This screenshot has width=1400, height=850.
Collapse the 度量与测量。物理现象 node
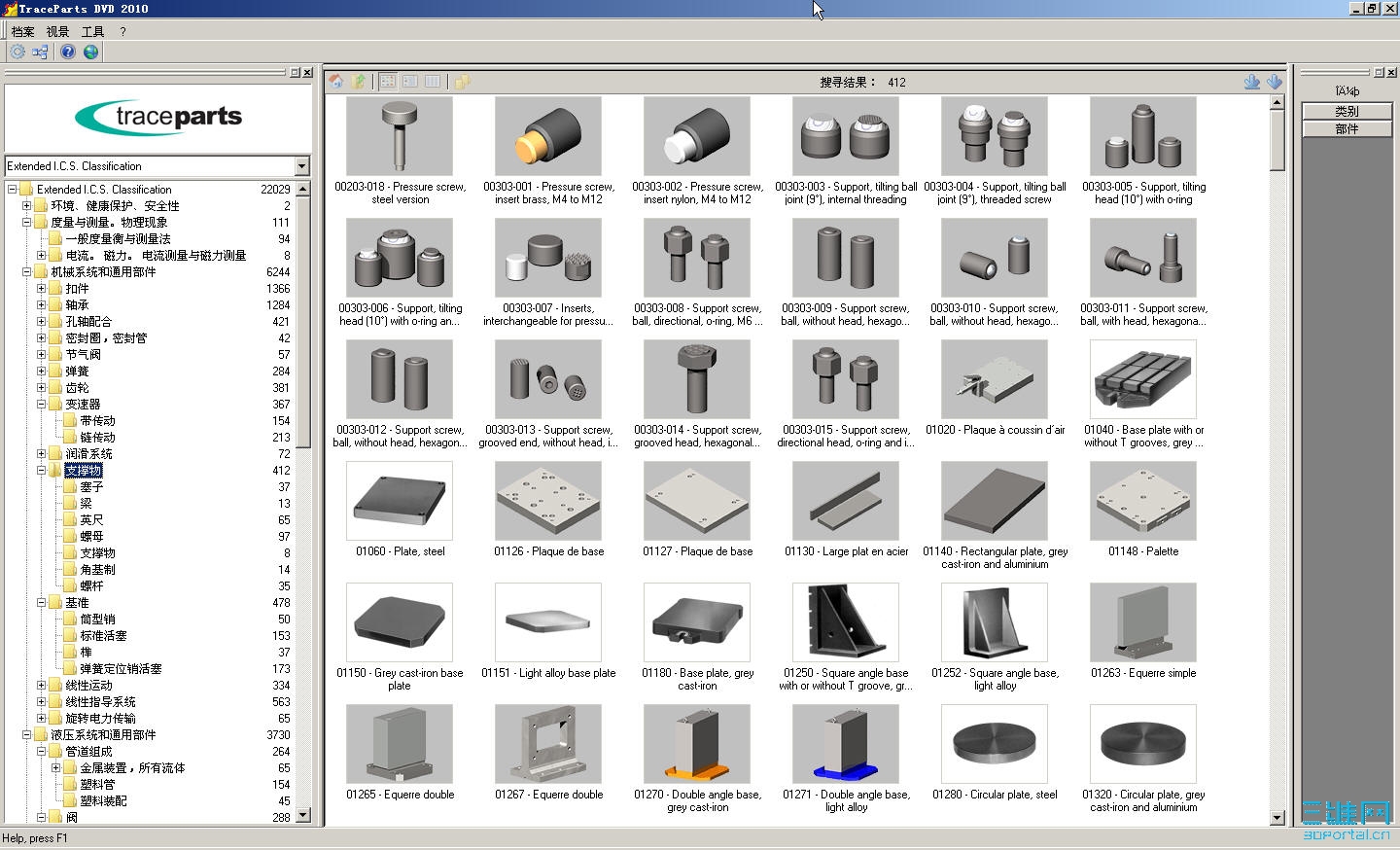point(26,223)
